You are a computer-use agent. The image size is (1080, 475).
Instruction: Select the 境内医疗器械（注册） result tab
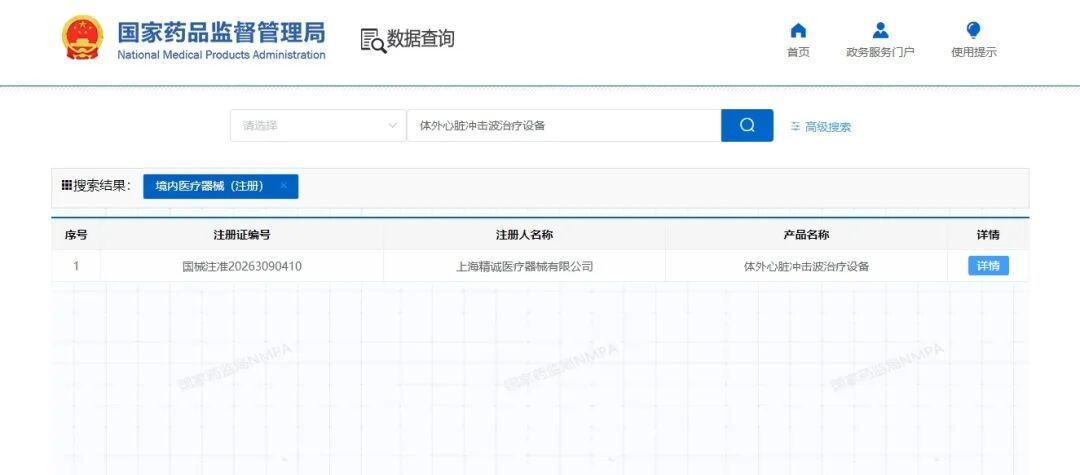click(220, 186)
